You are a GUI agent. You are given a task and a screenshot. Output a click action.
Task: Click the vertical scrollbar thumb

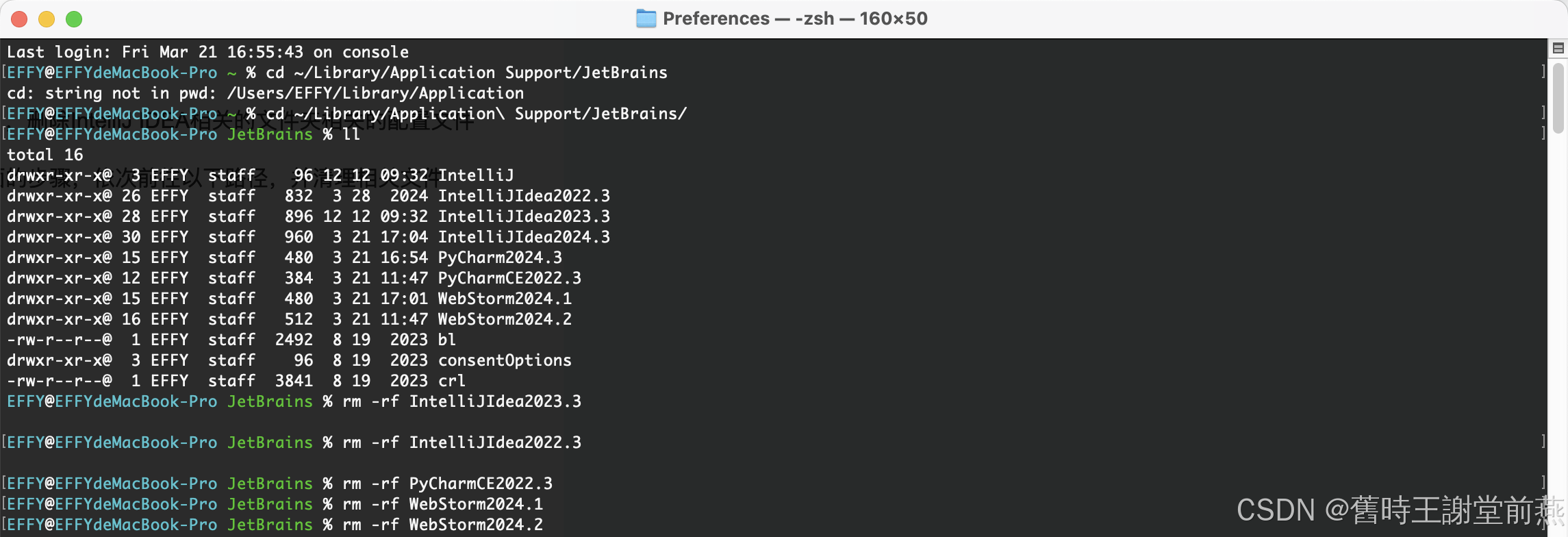click(x=1558, y=98)
